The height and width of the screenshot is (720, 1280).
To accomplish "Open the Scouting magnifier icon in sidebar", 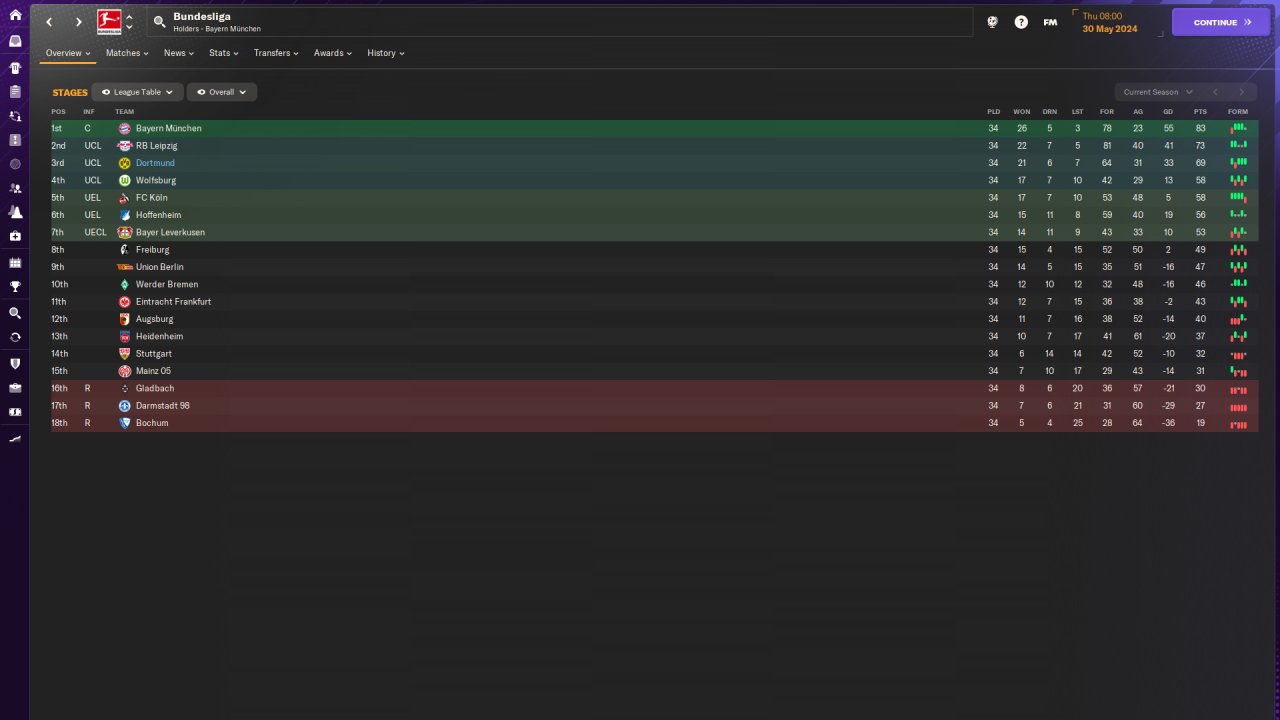I will pos(15,313).
